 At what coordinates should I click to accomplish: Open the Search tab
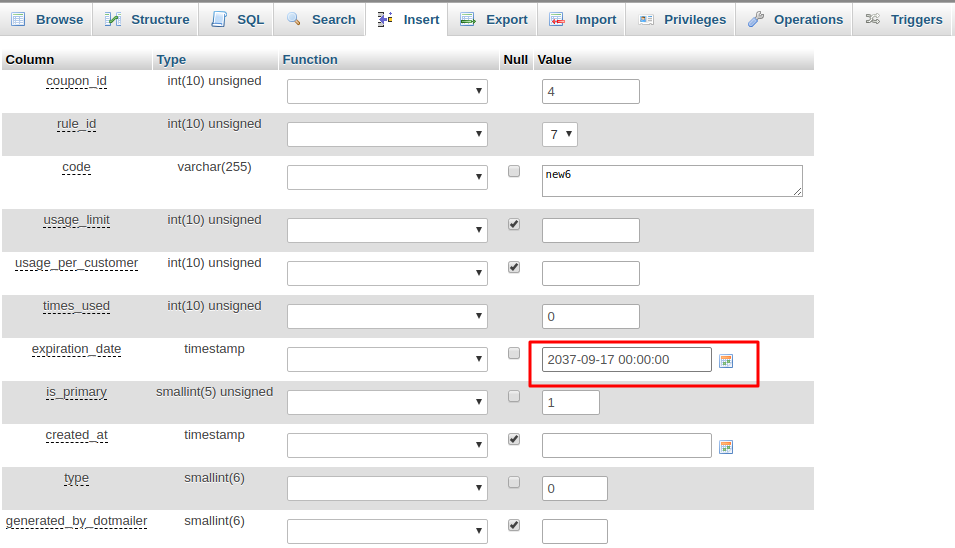click(320, 19)
